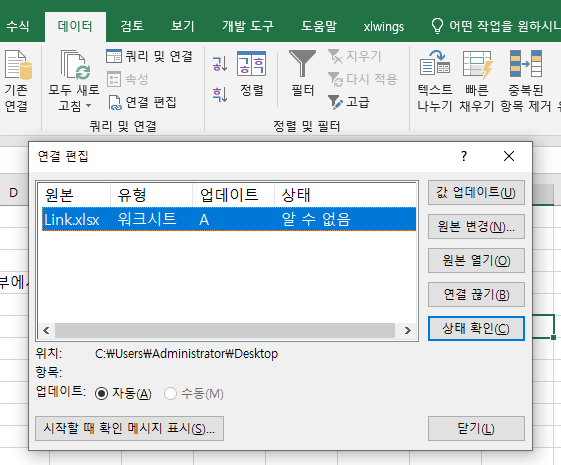Sort descending with the 내림차순 icon
The image size is (561, 465).
click(x=220, y=94)
